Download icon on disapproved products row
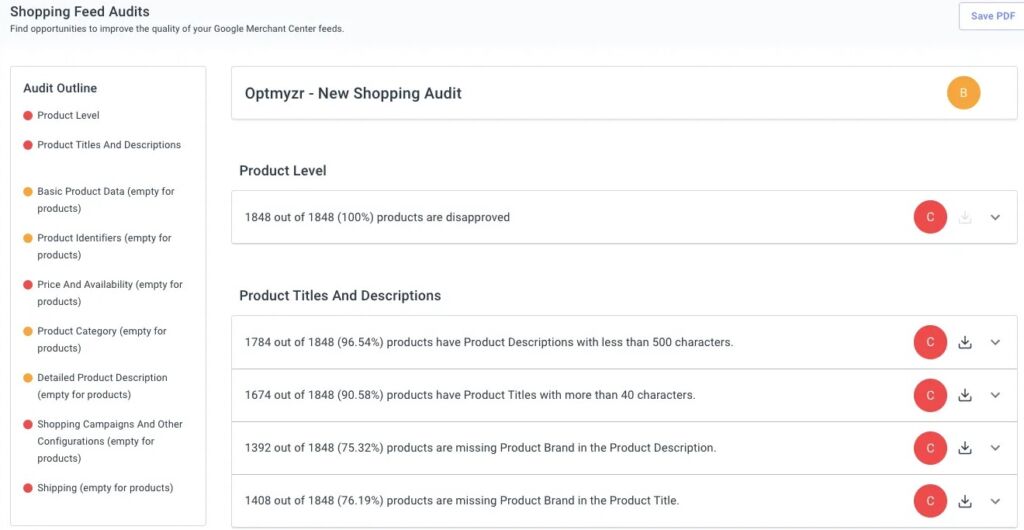Viewport: 1024px width, 530px height. click(x=965, y=217)
